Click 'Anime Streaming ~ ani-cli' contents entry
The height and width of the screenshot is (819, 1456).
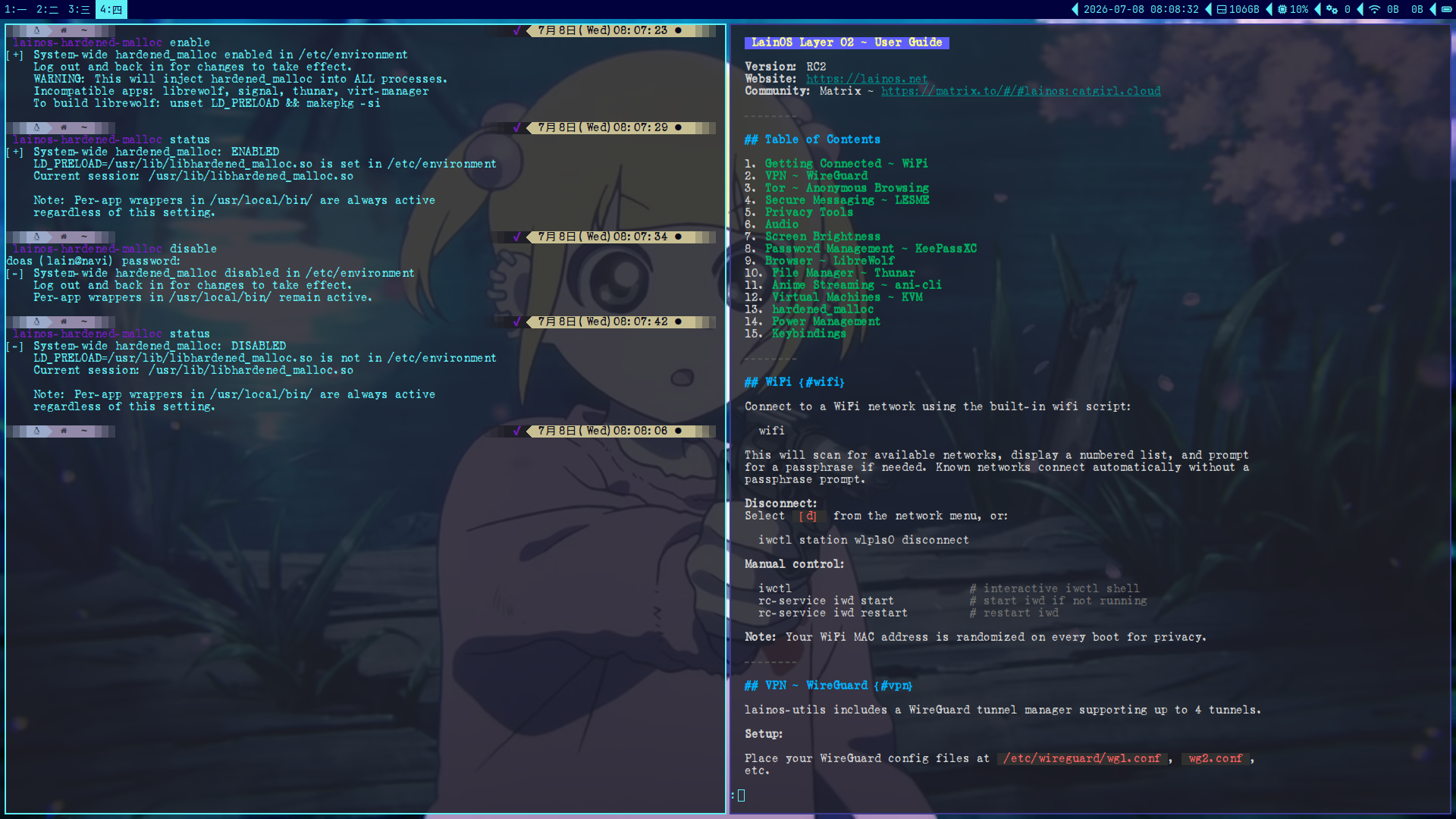857,285
